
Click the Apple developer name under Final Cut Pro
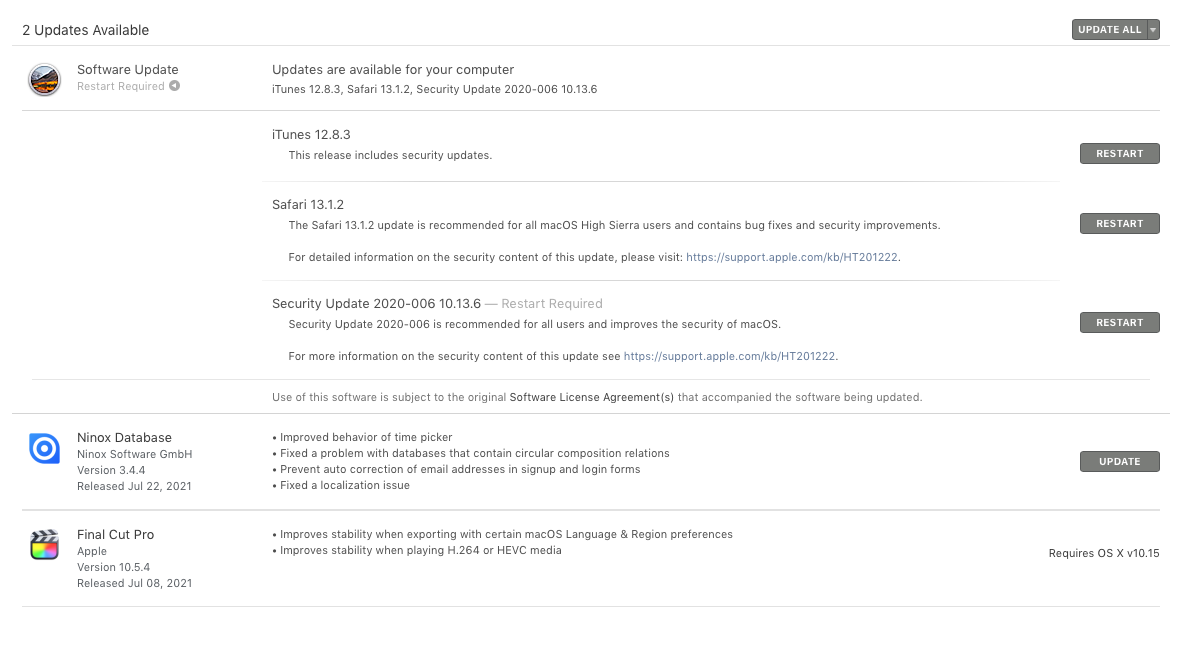coord(92,551)
